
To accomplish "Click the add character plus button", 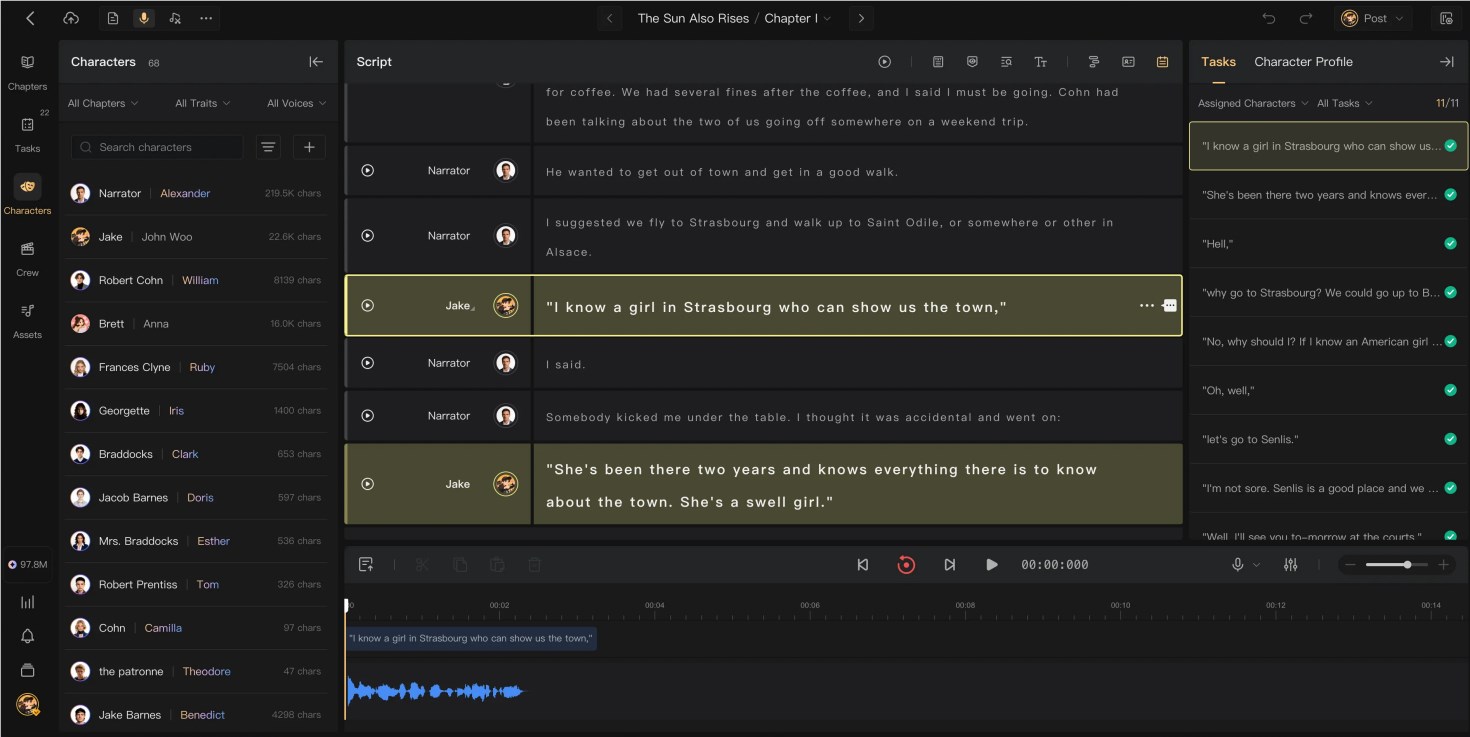I will coord(309,147).
